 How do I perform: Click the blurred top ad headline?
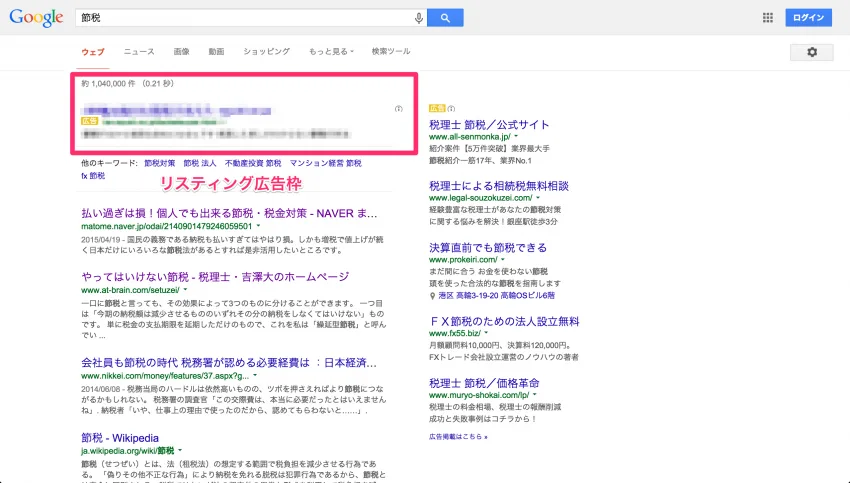[x=176, y=111]
